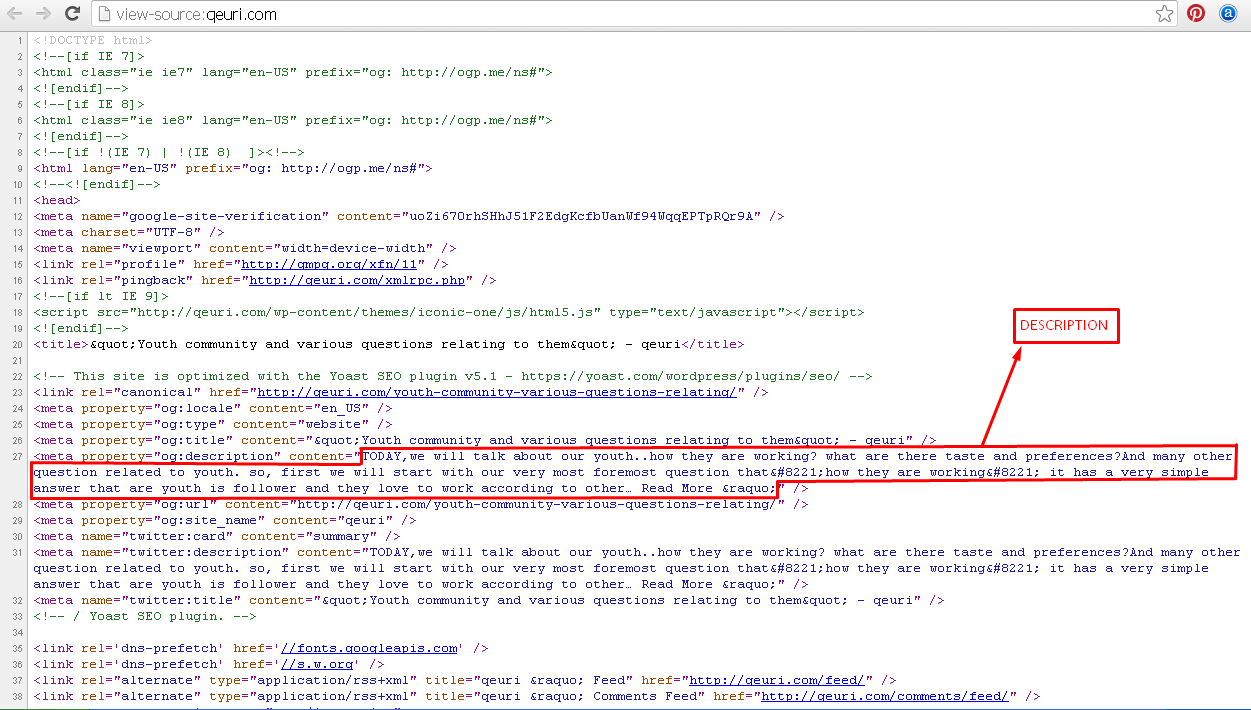Click the <!--[if IE 8]> comment
Image resolution: width=1251 pixels, height=710 pixels.
coord(89,104)
